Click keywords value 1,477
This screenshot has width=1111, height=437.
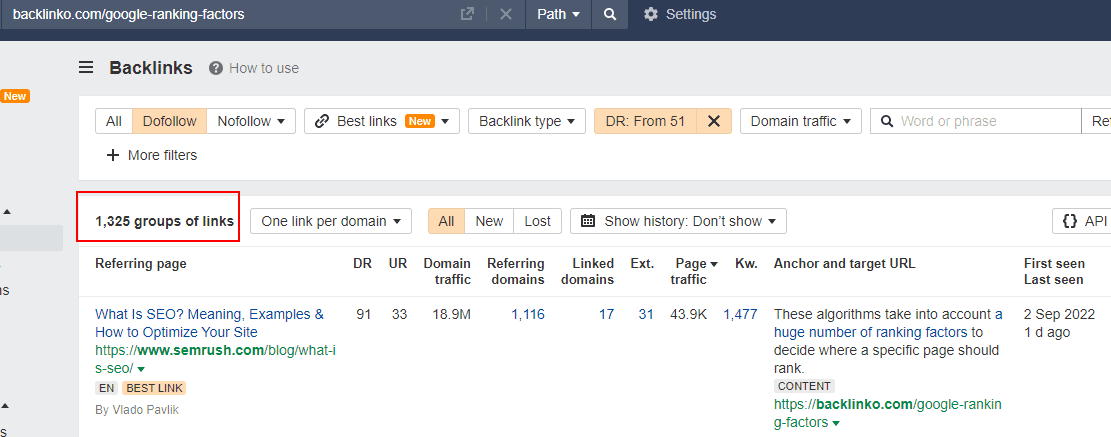(740, 314)
